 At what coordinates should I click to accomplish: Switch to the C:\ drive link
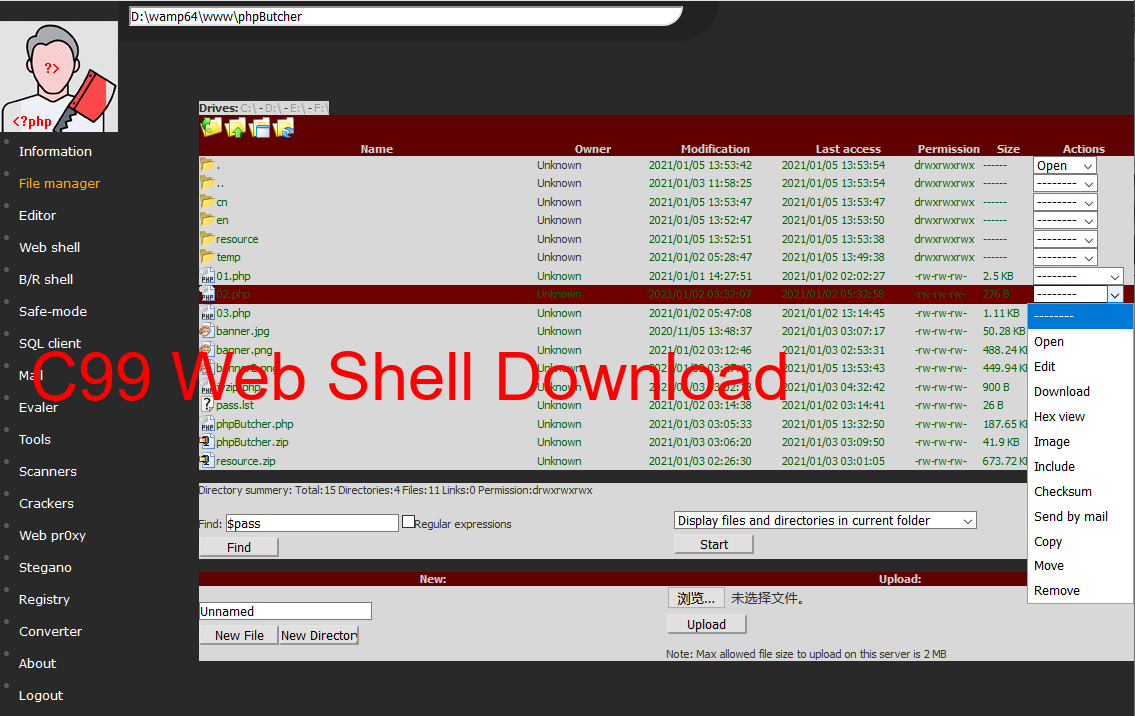248,108
